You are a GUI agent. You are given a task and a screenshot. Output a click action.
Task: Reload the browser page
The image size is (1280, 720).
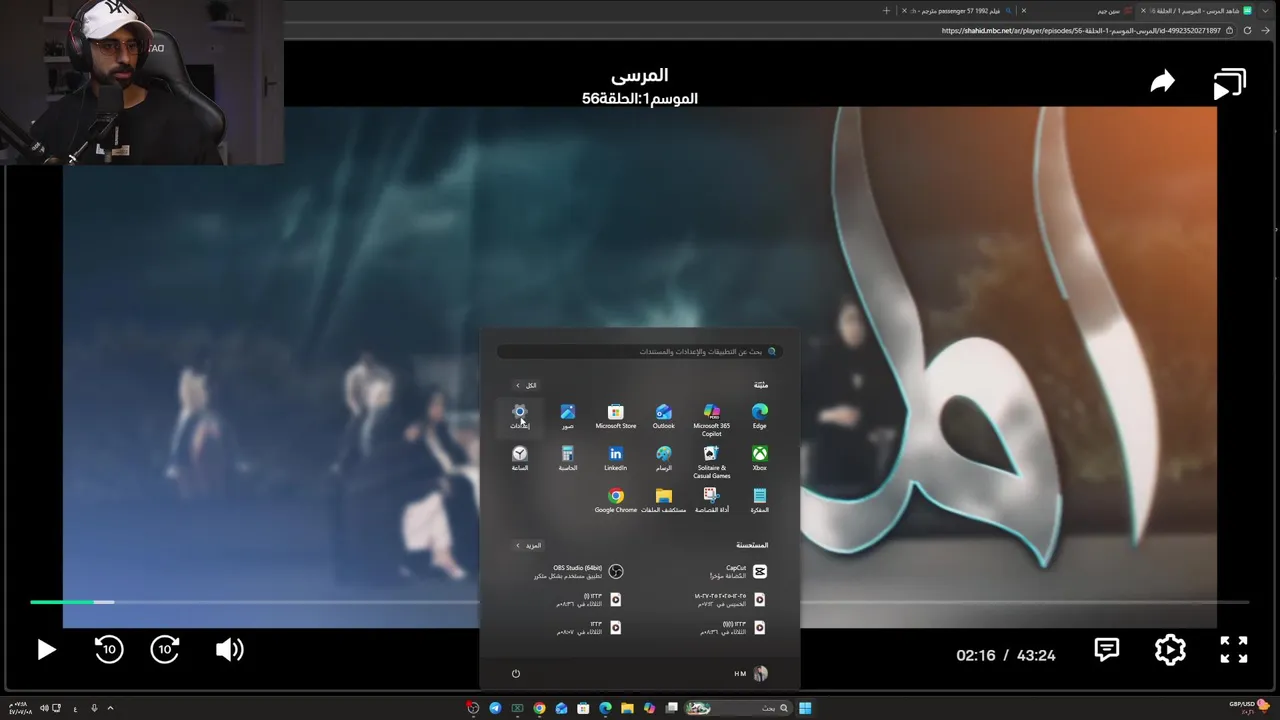pos(1247,31)
